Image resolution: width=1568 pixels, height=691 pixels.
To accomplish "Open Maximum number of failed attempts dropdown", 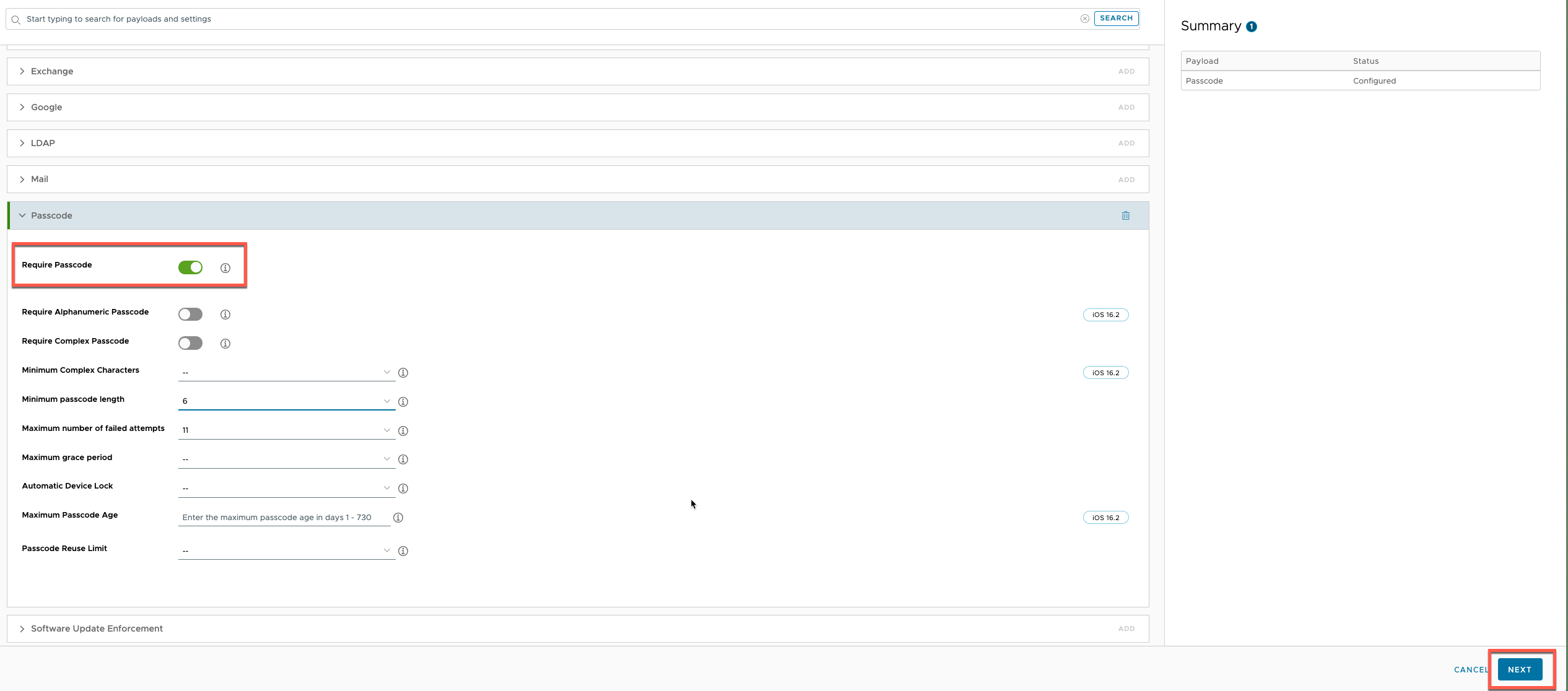I will 286,430.
